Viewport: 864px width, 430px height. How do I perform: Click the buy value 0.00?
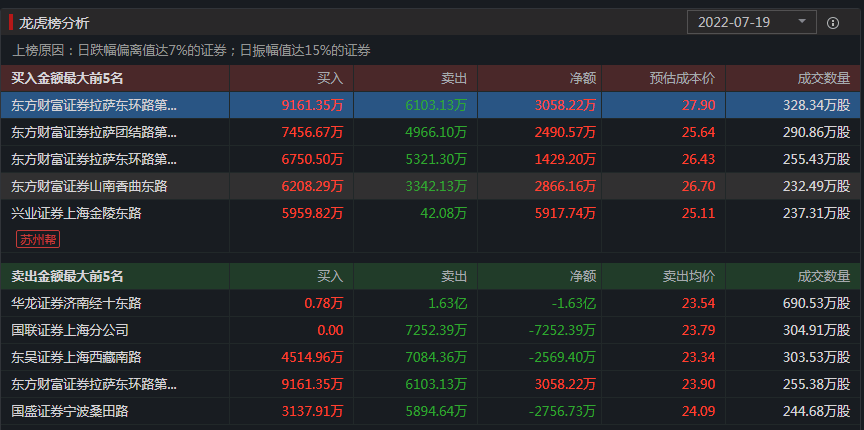coord(330,330)
